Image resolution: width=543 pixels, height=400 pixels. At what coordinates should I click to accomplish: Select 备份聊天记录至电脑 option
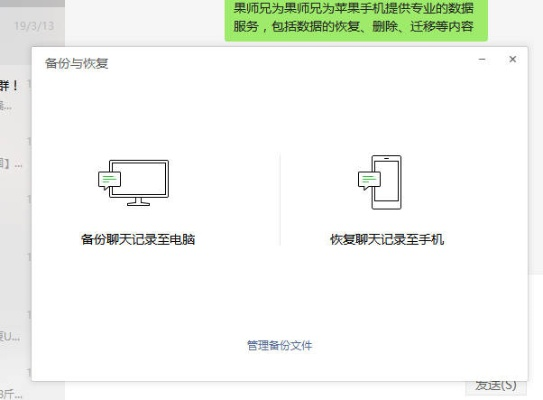coord(138,240)
